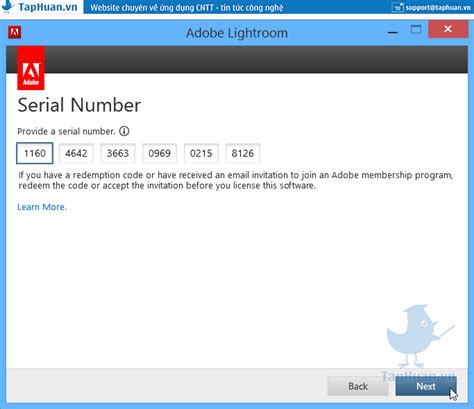
Task: Select the serial field containing 8126
Action: [x=243, y=153]
